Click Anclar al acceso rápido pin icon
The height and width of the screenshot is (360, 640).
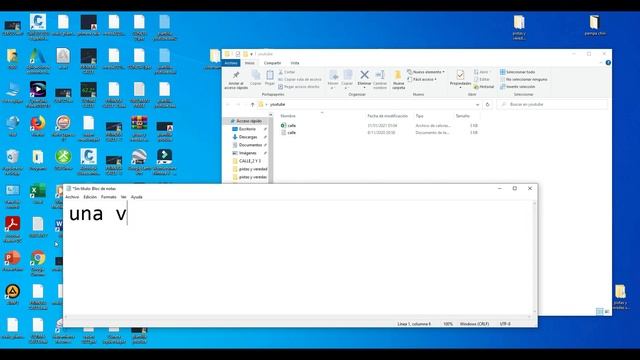tap(236, 75)
